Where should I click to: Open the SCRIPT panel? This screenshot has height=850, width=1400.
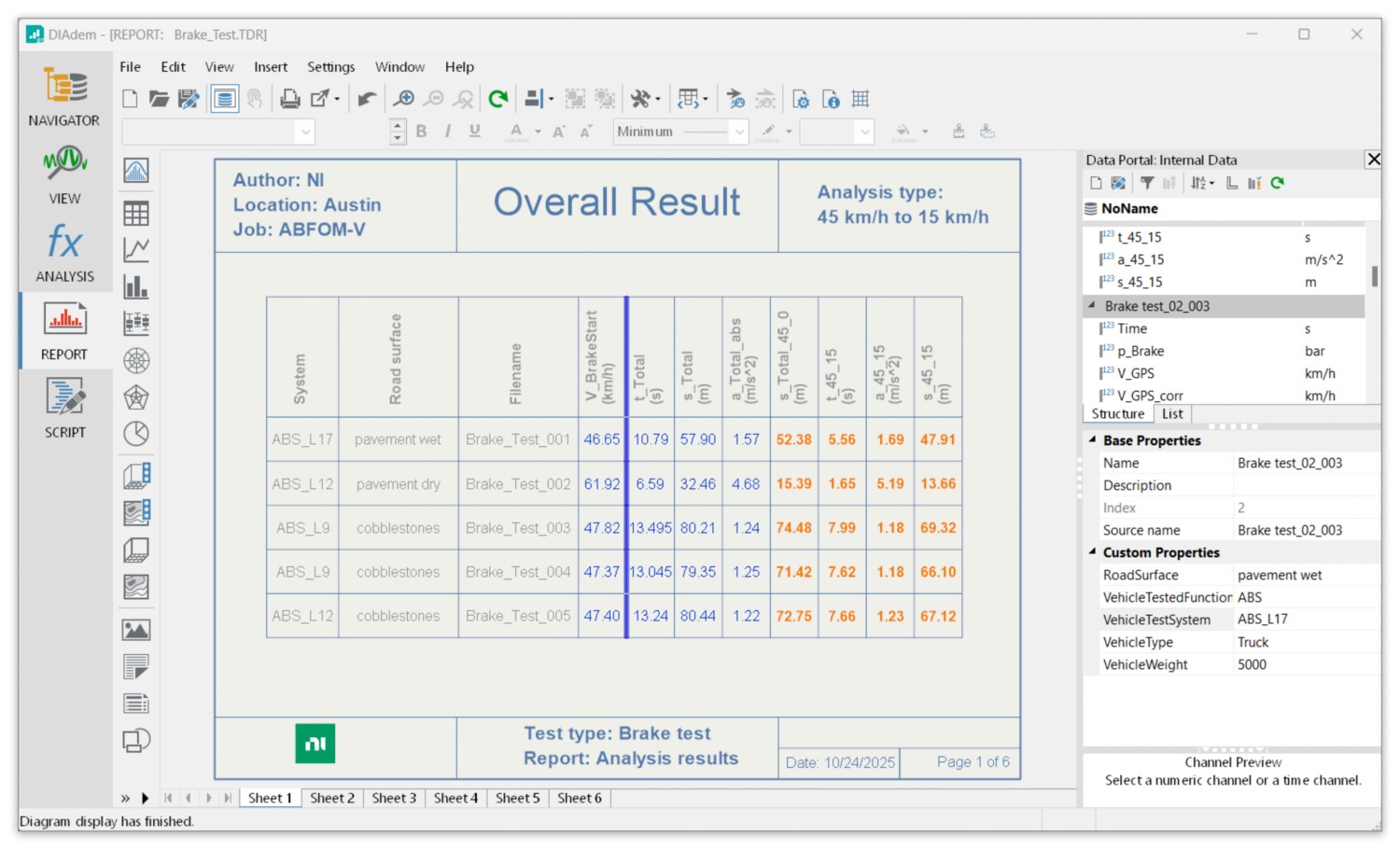[x=64, y=409]
